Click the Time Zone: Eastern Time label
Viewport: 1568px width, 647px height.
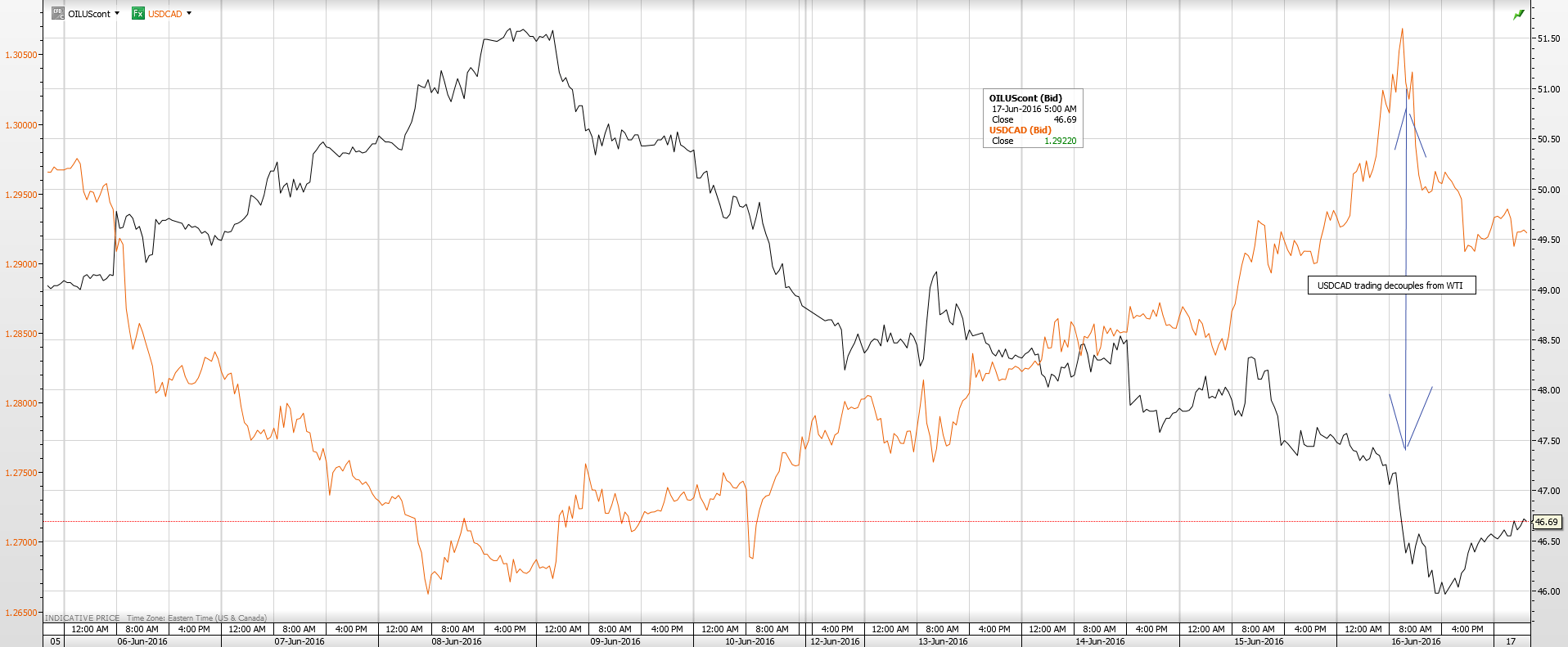click(196, 618)
